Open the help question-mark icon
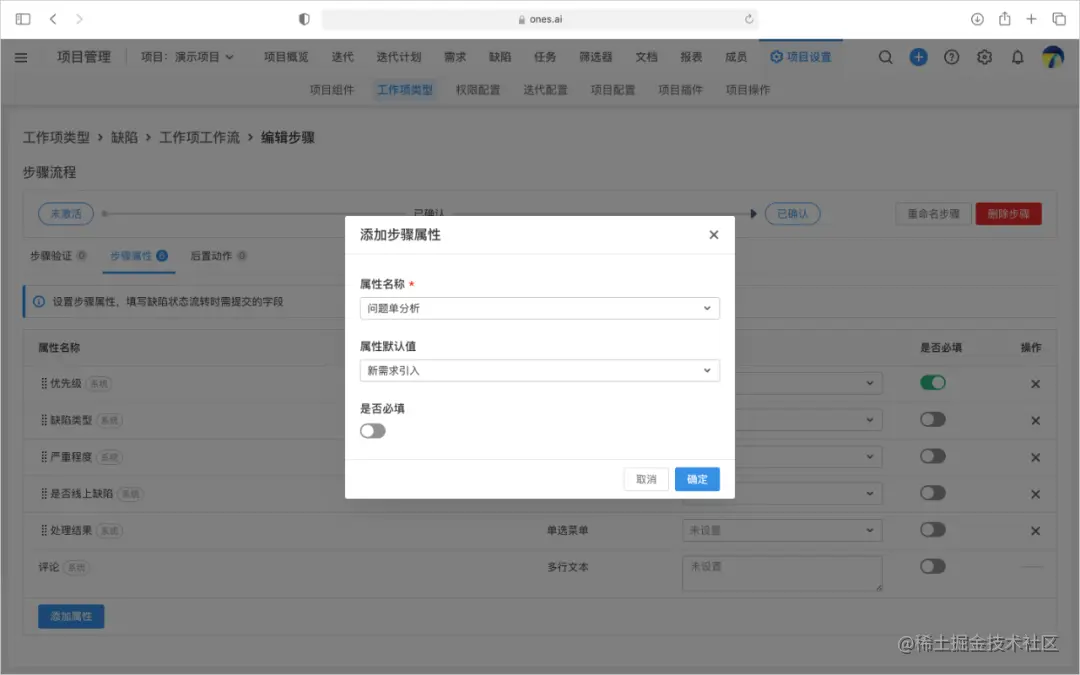Viewport: 1080px width, 675px height. 951,57
